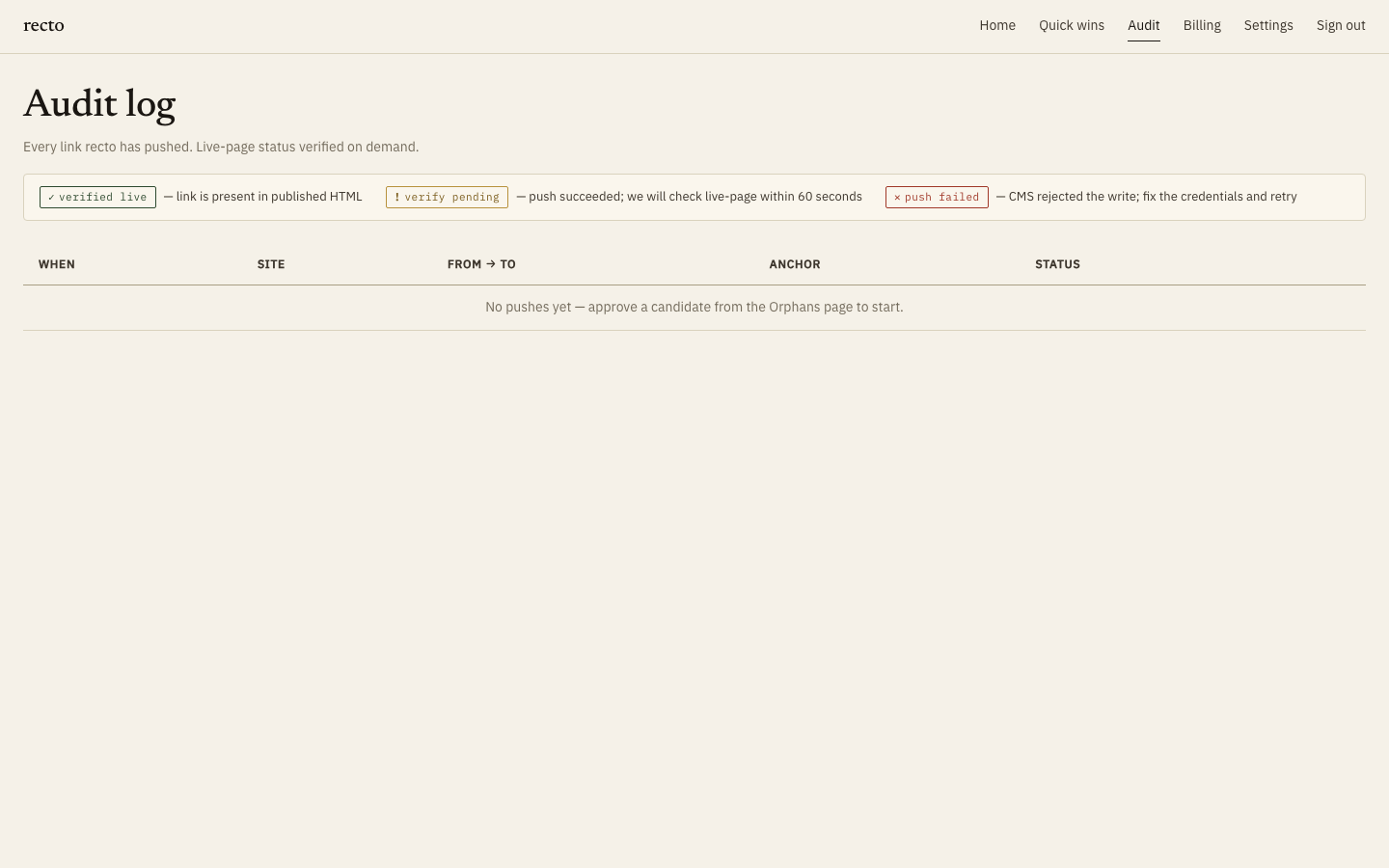Click the recto logo
1389x868 pixels.
click(x=43, y=26)
